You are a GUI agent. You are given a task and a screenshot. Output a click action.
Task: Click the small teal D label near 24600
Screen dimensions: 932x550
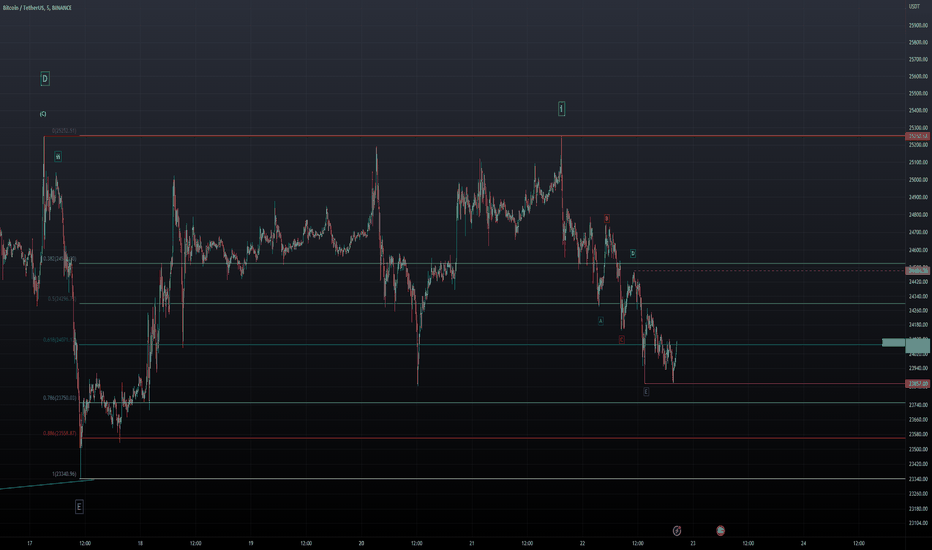click(x=632, y=253)
